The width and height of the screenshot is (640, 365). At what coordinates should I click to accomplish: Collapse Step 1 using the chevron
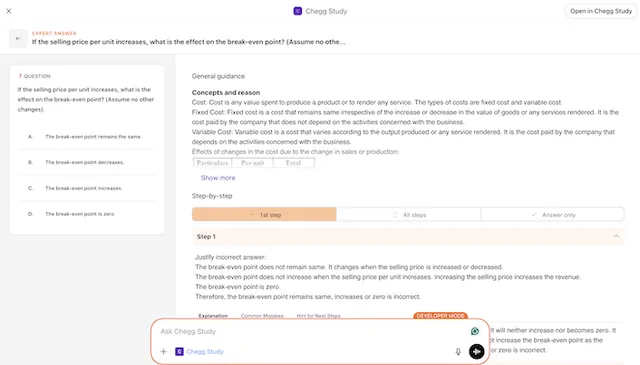616,236
